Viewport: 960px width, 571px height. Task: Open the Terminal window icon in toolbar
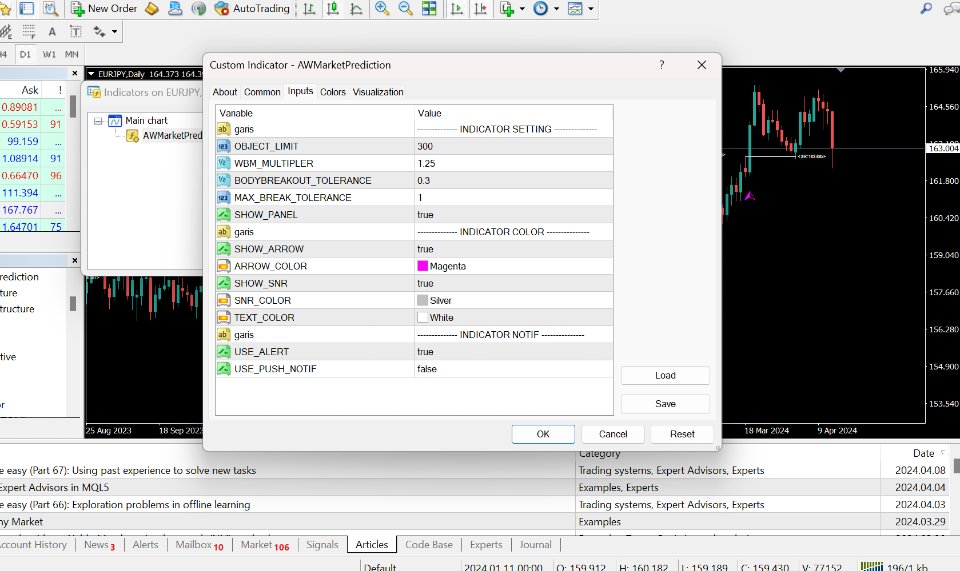point(27,9)
